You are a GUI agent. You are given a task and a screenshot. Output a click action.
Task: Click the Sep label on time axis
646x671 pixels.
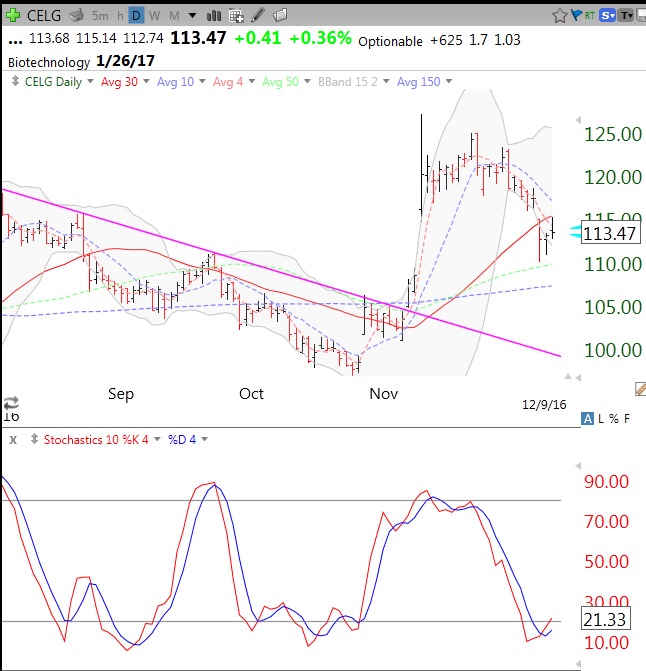click(x=121, y=394)
